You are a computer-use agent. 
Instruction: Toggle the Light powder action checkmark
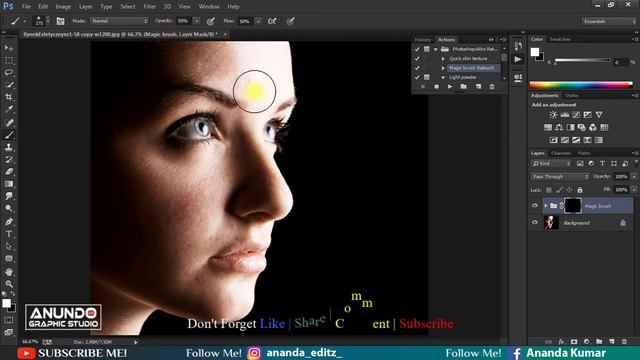[417, 77]
